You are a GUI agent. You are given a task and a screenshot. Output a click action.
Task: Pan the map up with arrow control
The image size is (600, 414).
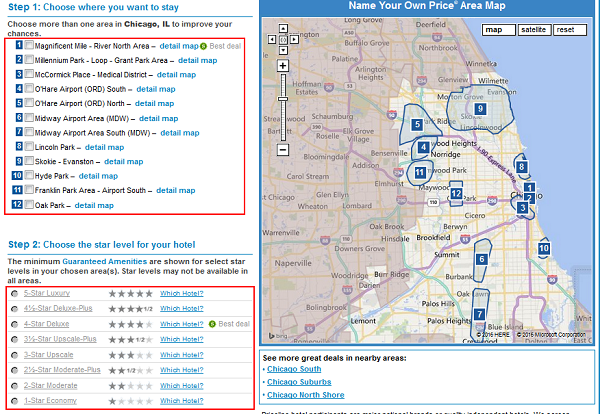(x=283, y=29)
